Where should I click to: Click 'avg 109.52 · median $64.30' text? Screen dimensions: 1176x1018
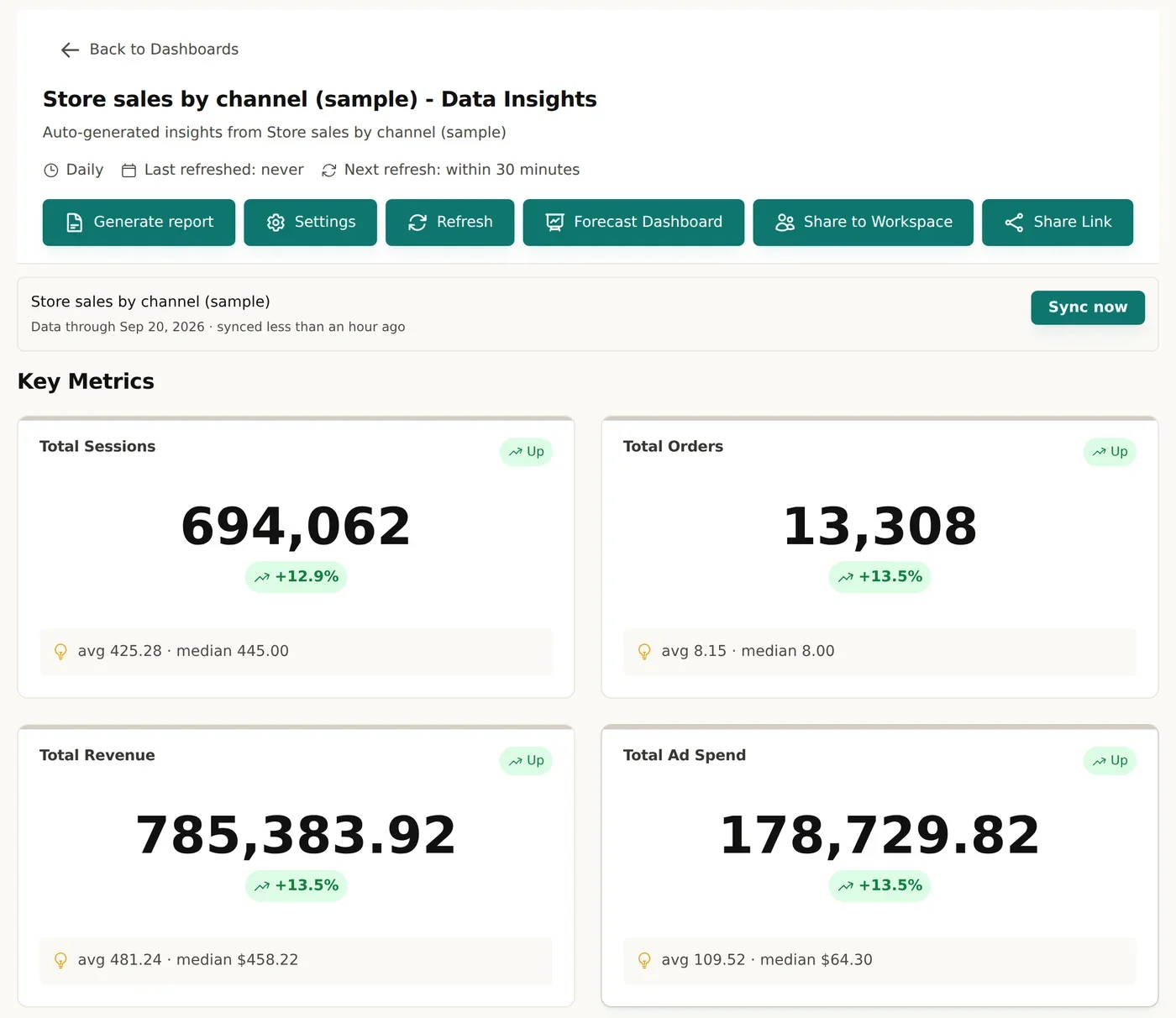click(767, 960)
